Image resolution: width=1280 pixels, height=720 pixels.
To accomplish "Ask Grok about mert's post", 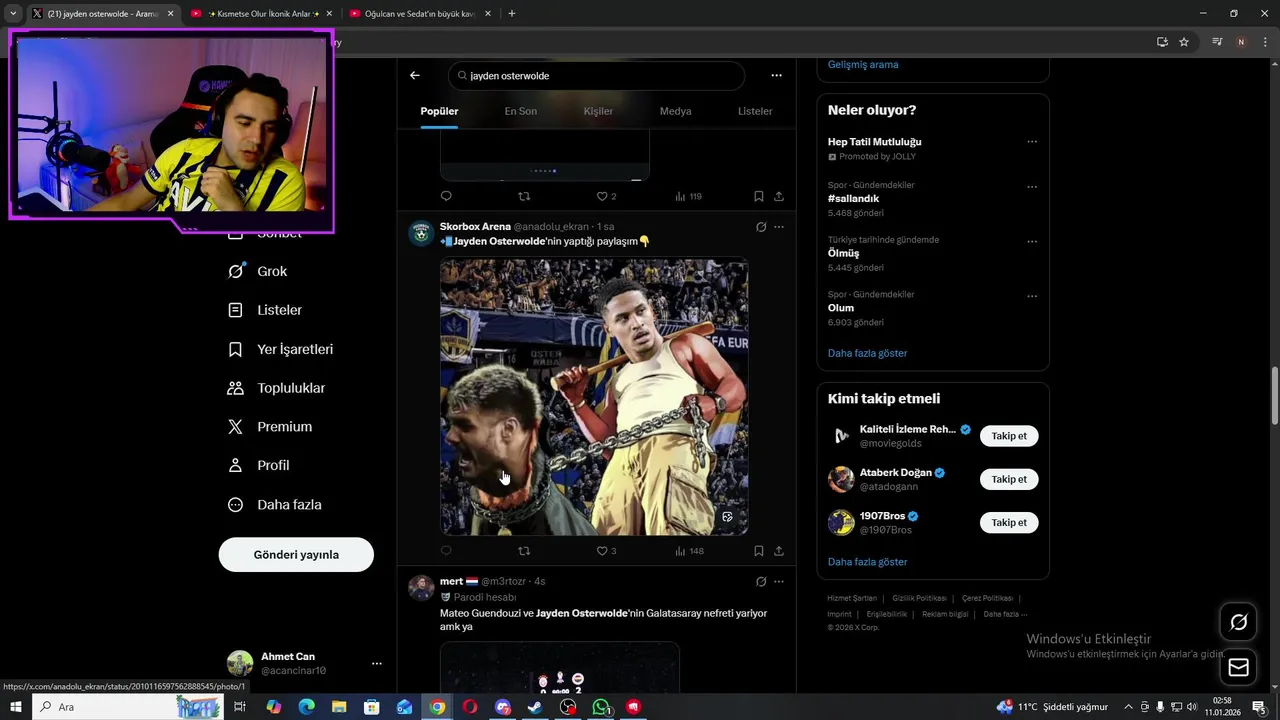I will coord(761,581).
